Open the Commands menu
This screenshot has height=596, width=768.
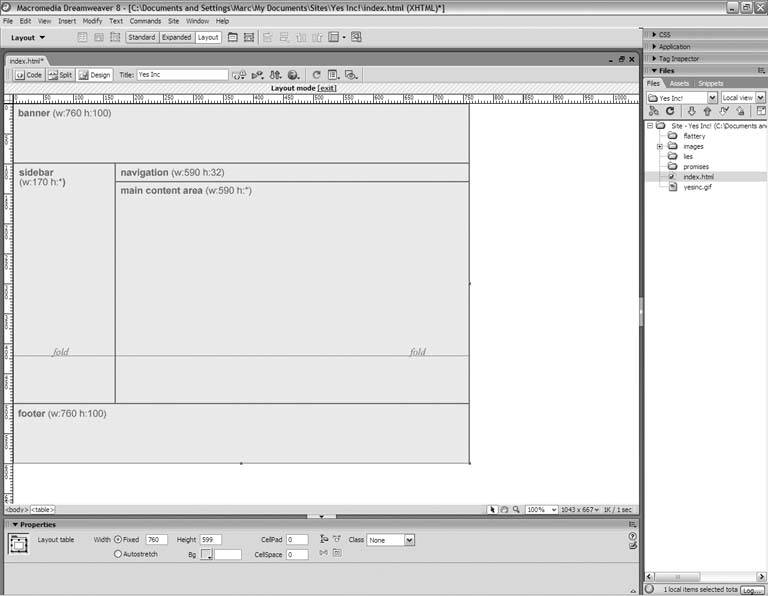click(145, 21)
